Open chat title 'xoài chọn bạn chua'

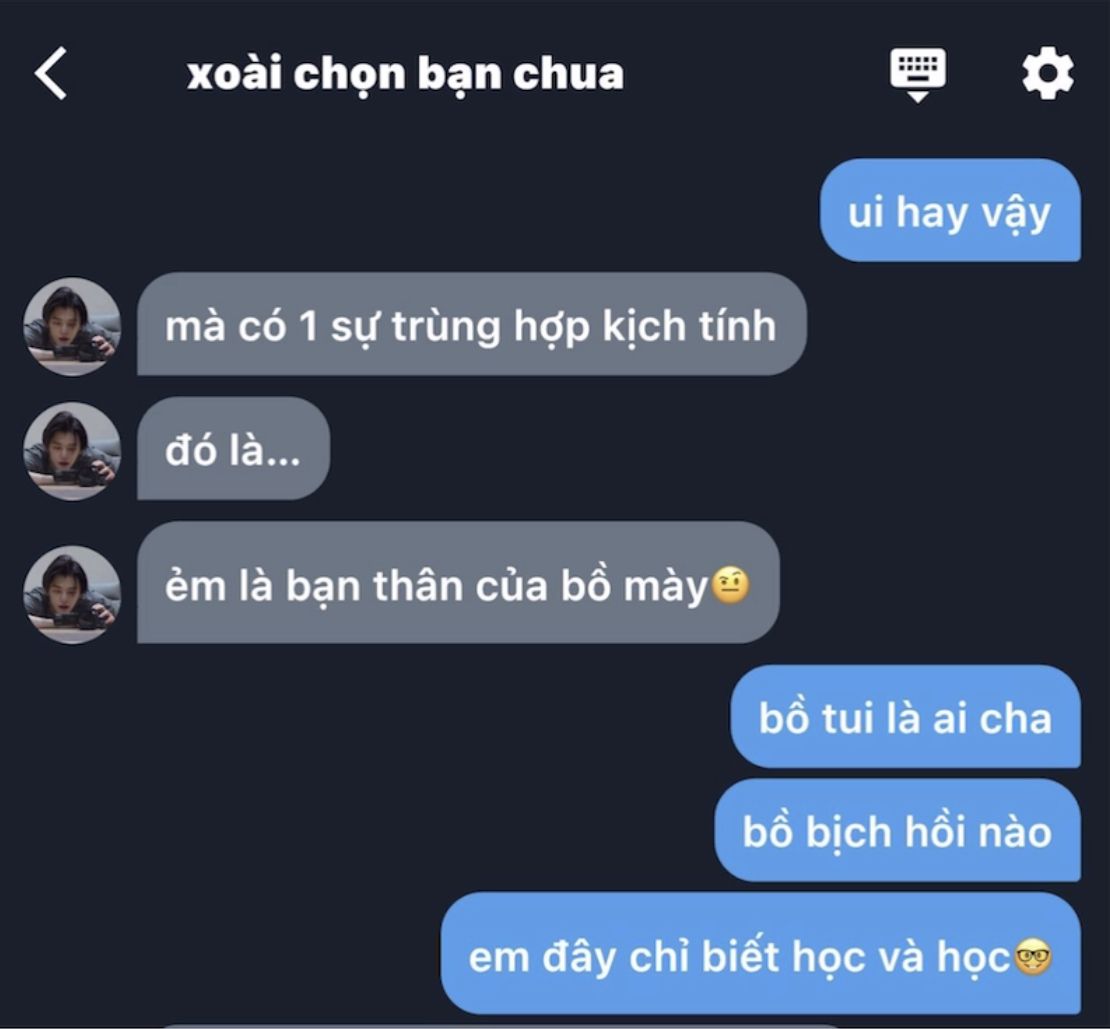pos(405,74)
